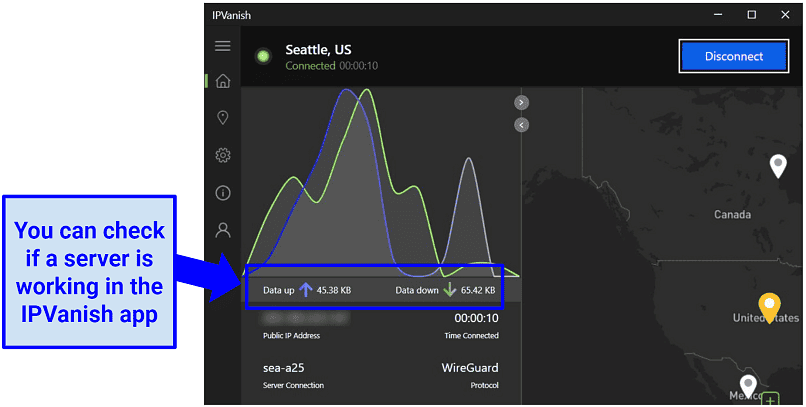Screen dimensions: 806x407
Task: Maximize the IPVanish window
Action: click(x=752, y=15)
